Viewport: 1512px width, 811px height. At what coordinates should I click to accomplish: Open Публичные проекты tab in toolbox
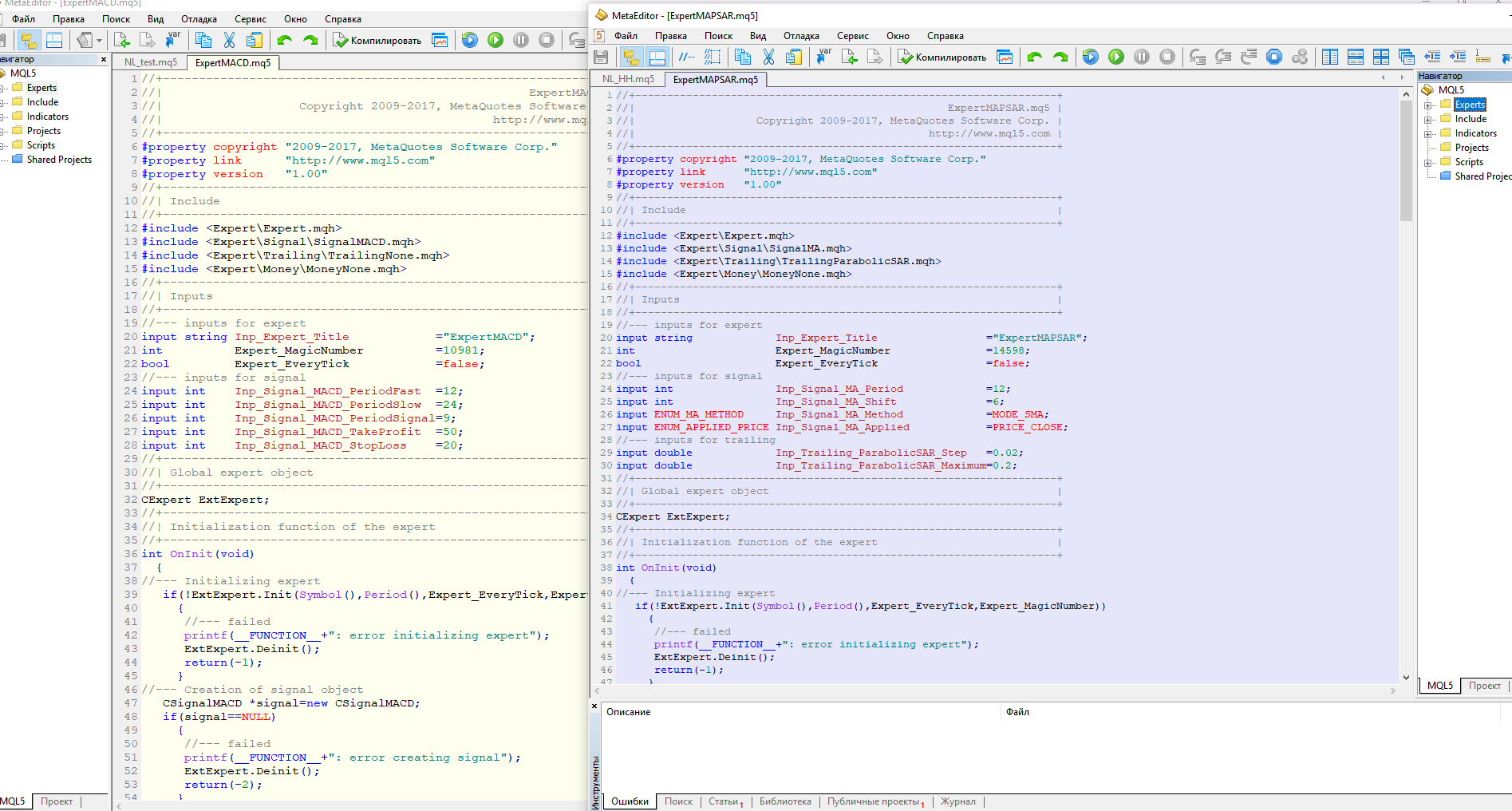874,801
